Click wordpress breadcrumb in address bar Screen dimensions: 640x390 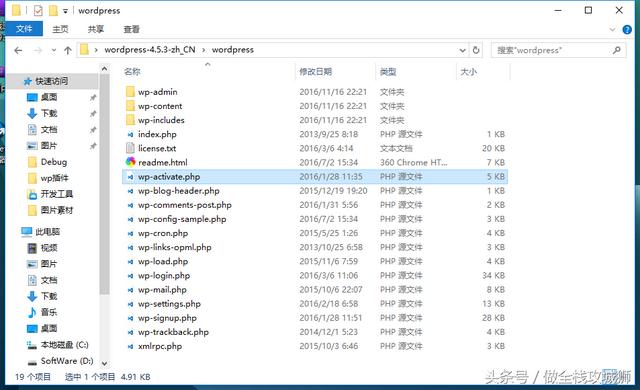pyautogui.click(x=233, y=50)
